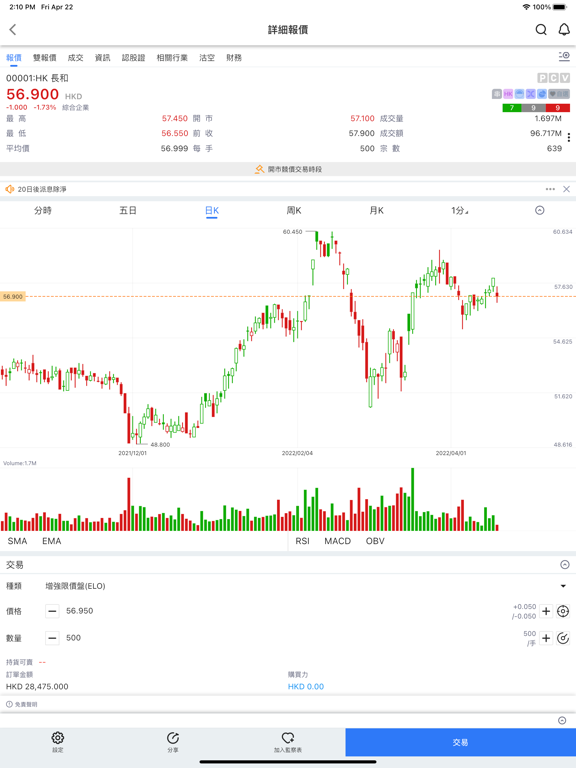Image resolution: width=576 pixels, height=768 pixels.
Task: Decrease quantity with minus button
Action: (x=52, y=638)
